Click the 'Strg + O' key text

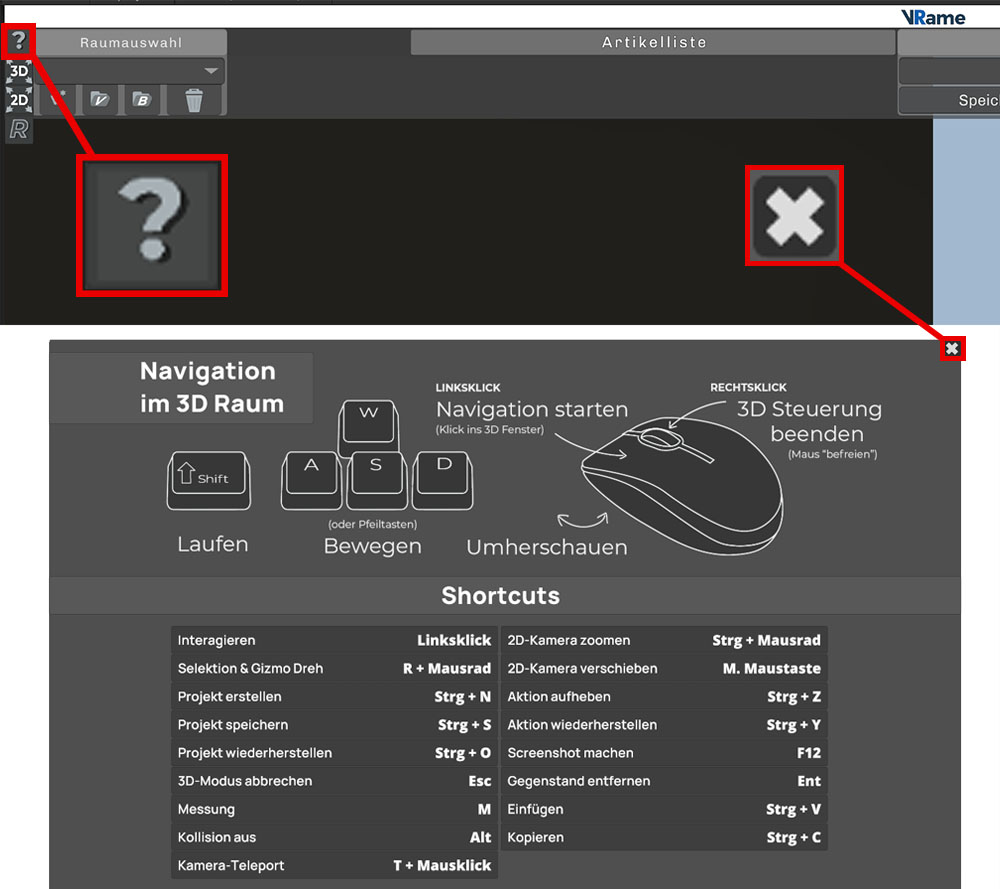[x=463, y=753]
